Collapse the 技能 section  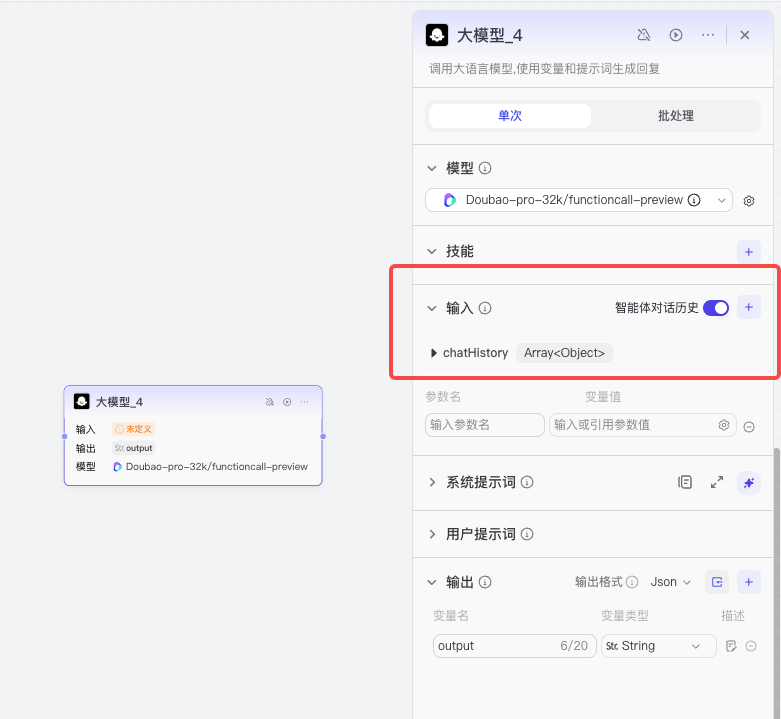[x=432, y=251]
